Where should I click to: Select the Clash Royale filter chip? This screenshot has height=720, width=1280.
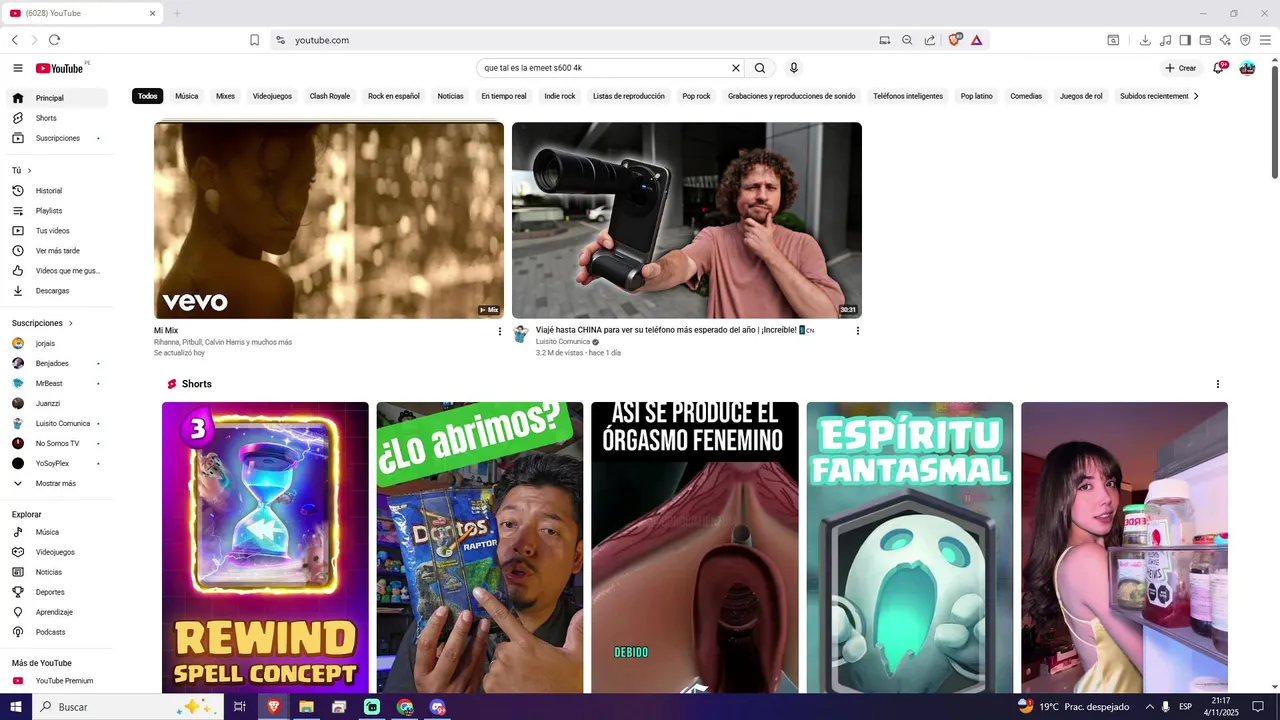pyautogui.click(x=330, y=96)
